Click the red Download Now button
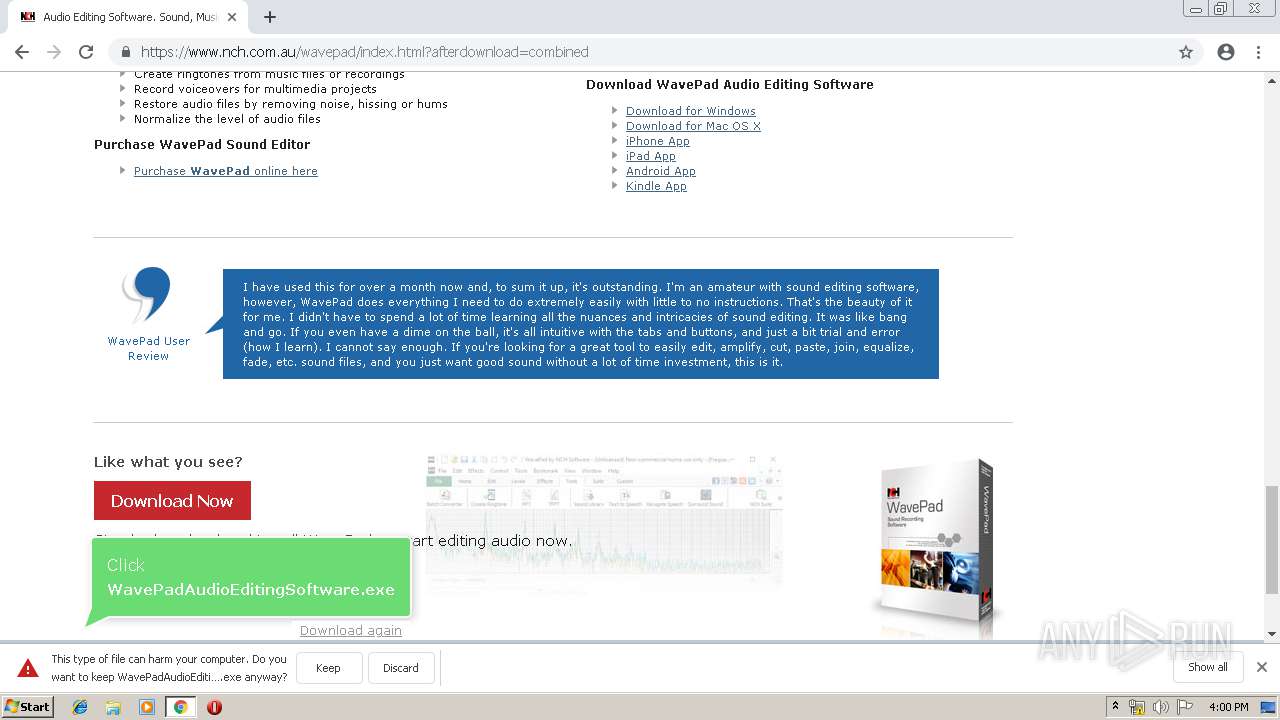This screenshot has height=720, width=1280. click(172, 500)
